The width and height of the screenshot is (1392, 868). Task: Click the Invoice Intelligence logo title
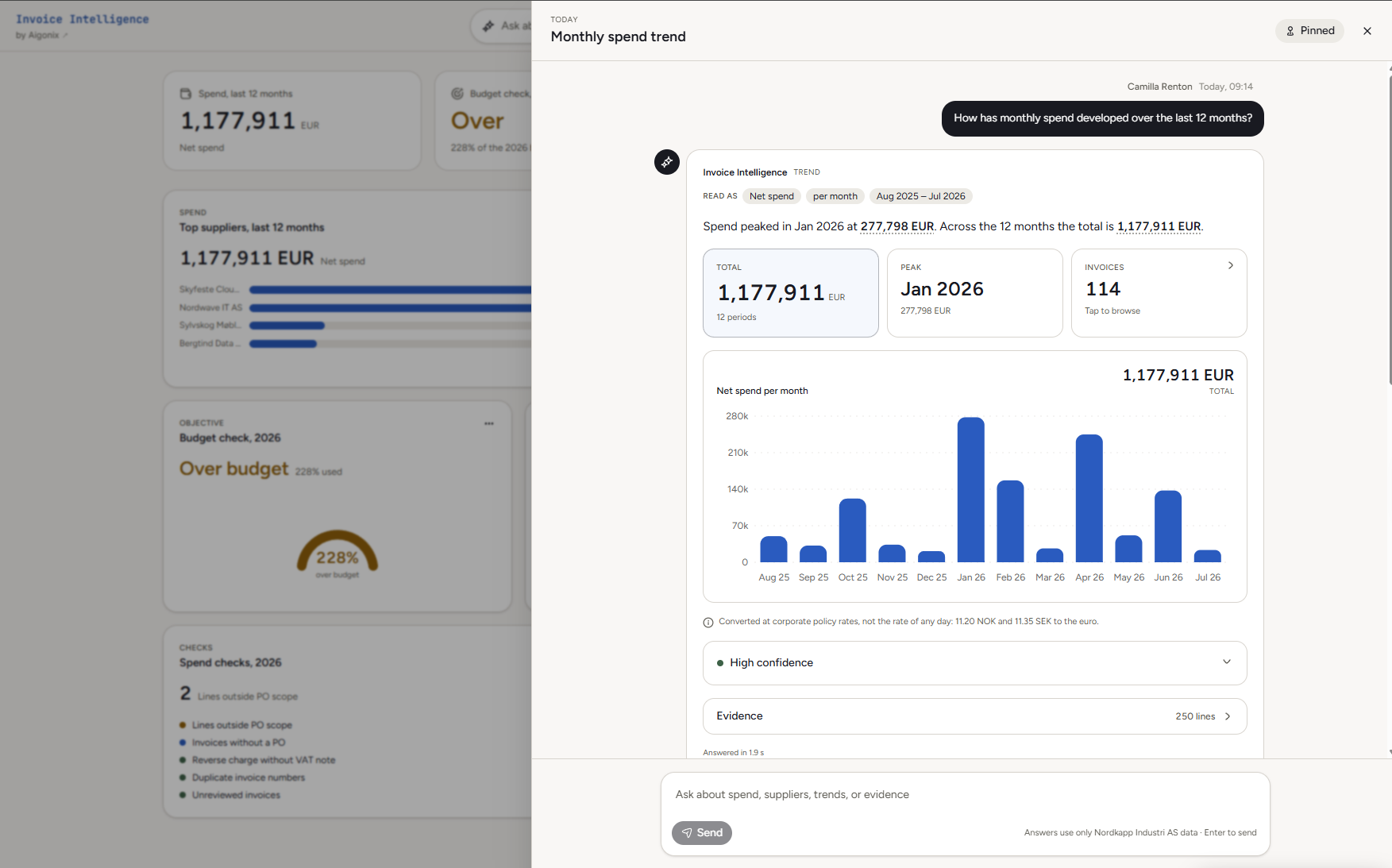click(x=82, y=19)
